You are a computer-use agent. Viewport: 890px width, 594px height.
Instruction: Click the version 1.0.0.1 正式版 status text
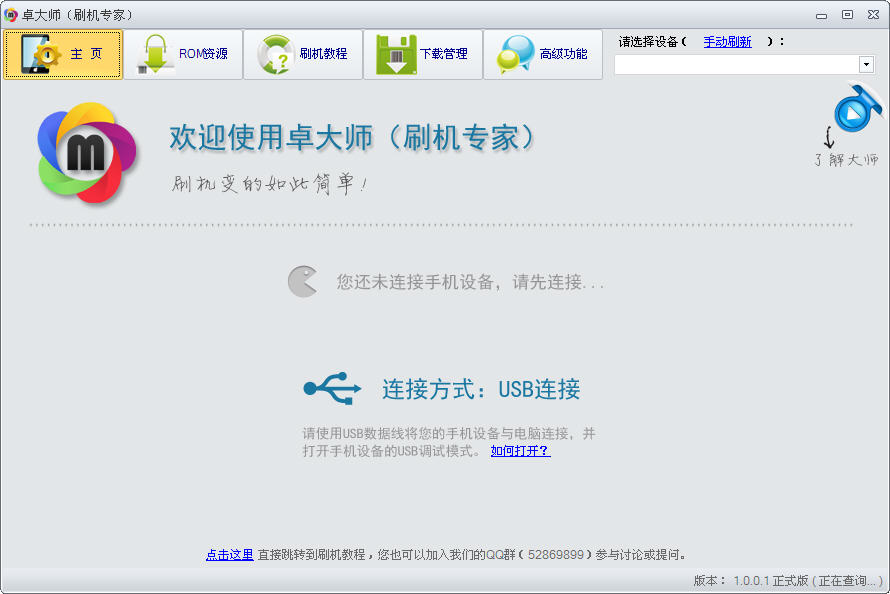[x=788, y=581]
